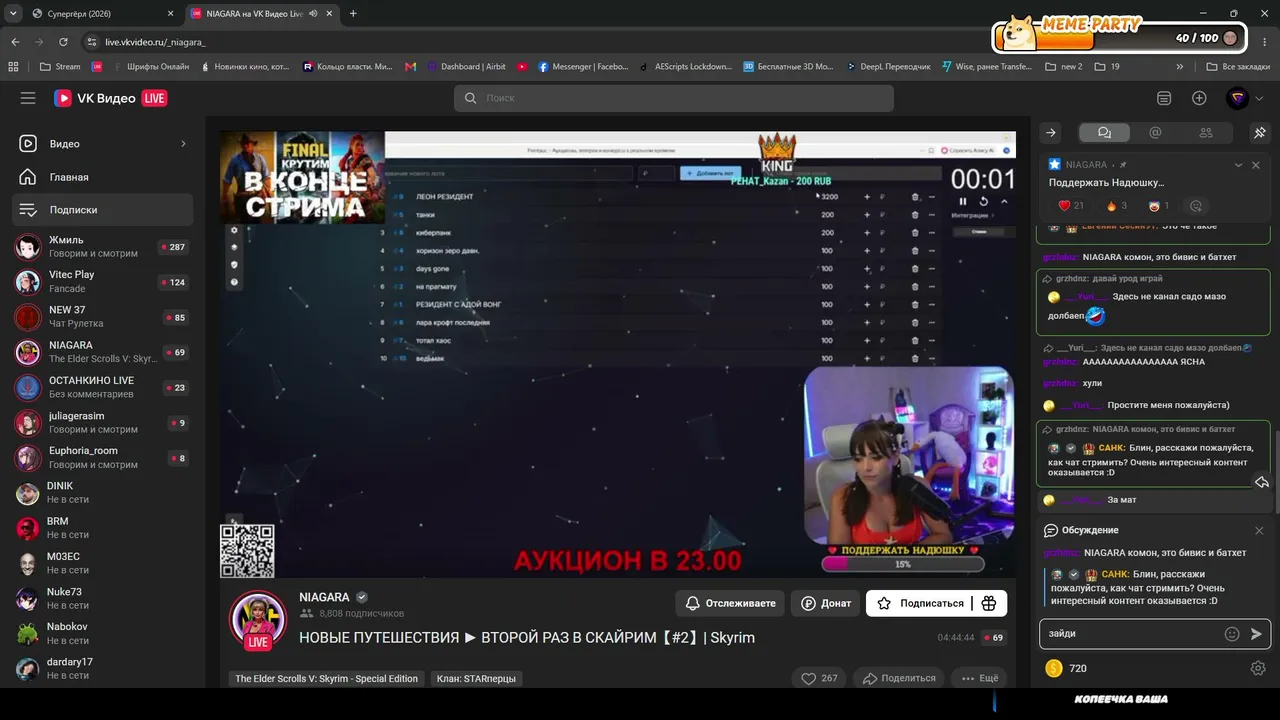Image resolution: width=1280 pixels, height=720 pixels.
Task: Click the Донат button
Action: pyautogui.click(x=826, y=603)
